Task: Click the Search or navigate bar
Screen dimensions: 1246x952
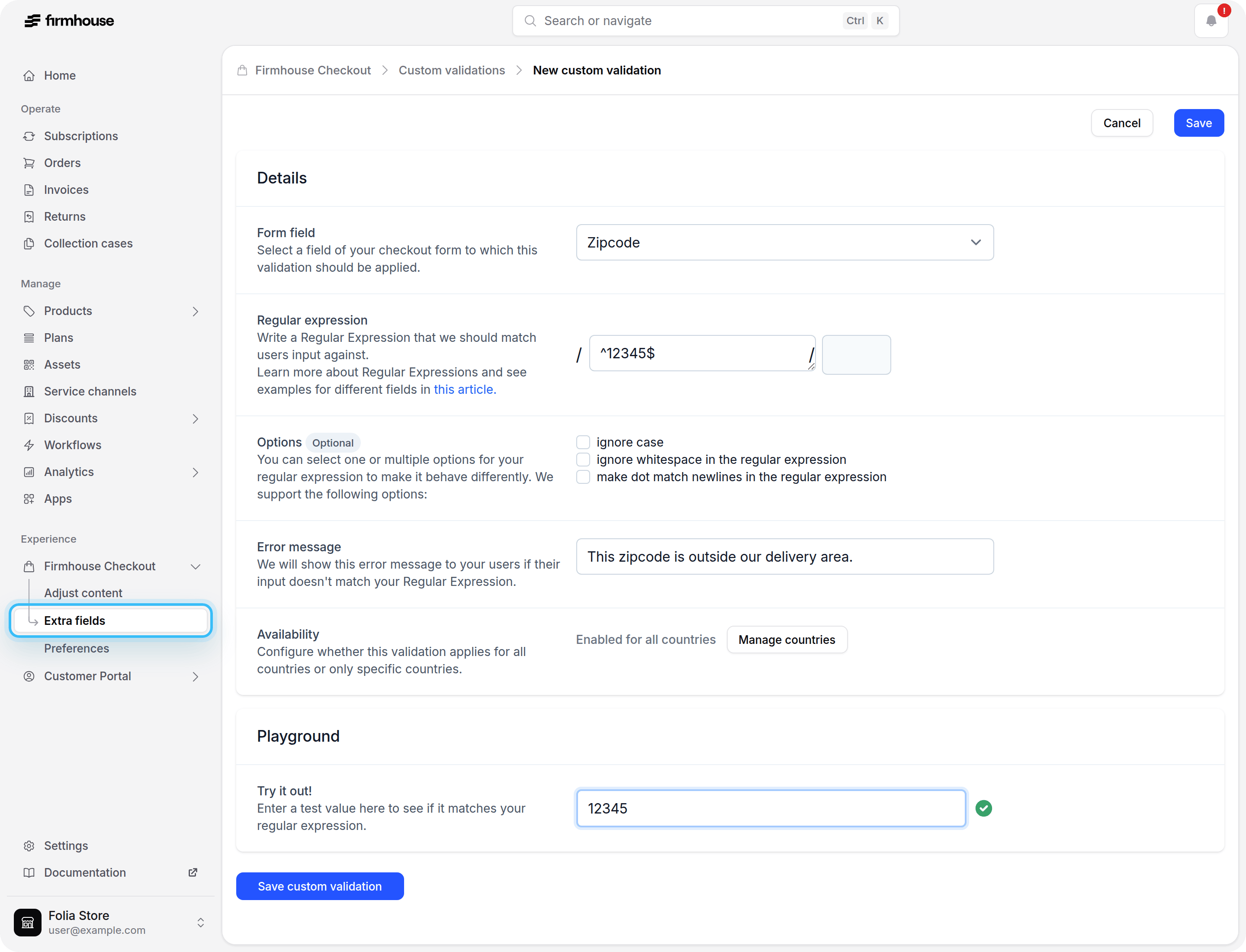Action: point(706,21)
